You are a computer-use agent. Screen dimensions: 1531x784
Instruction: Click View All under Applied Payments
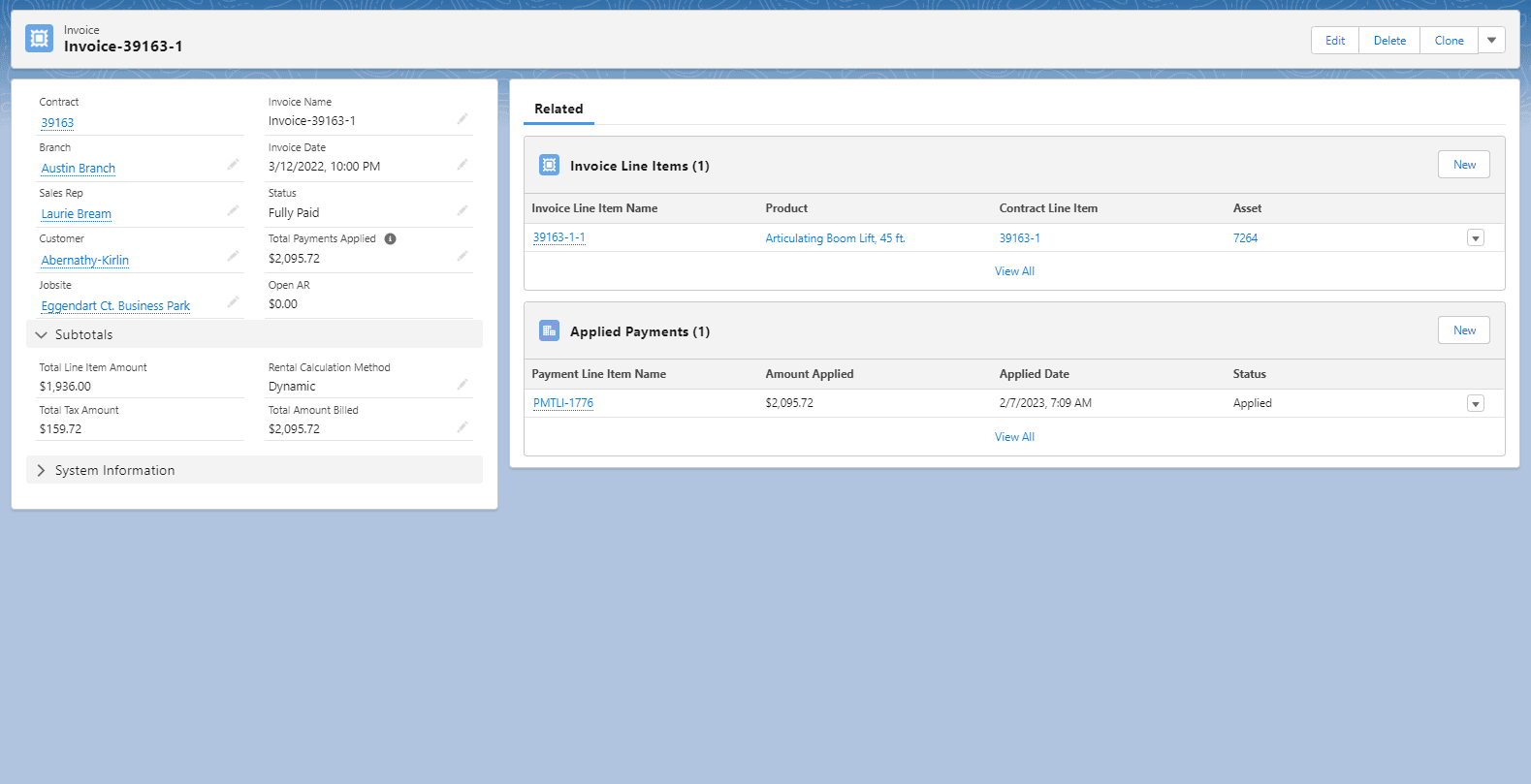[1014, 437]
